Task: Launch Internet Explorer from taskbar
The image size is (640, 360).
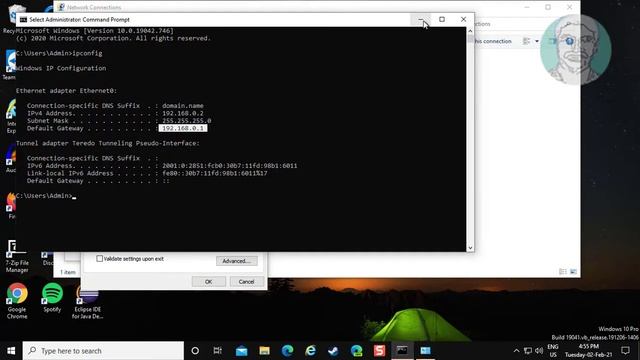Action: pos(311,351)
